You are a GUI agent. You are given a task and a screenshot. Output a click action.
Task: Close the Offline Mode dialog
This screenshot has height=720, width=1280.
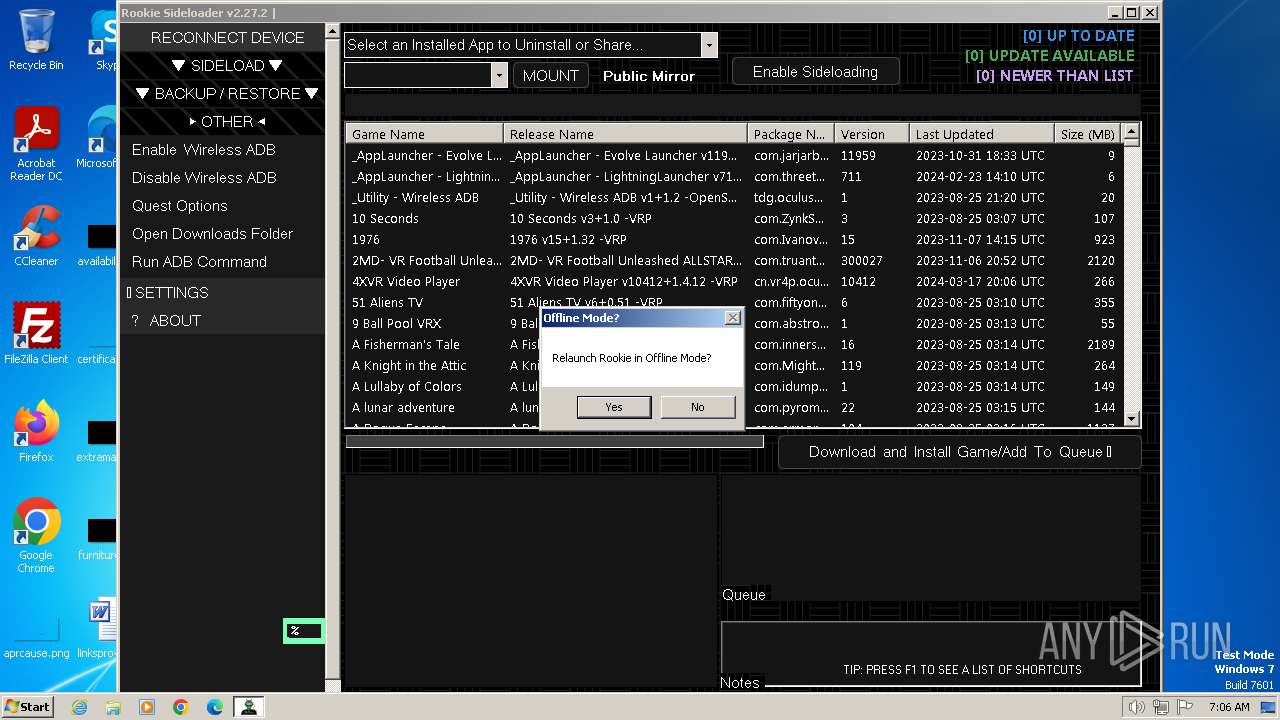pos(732,318)
